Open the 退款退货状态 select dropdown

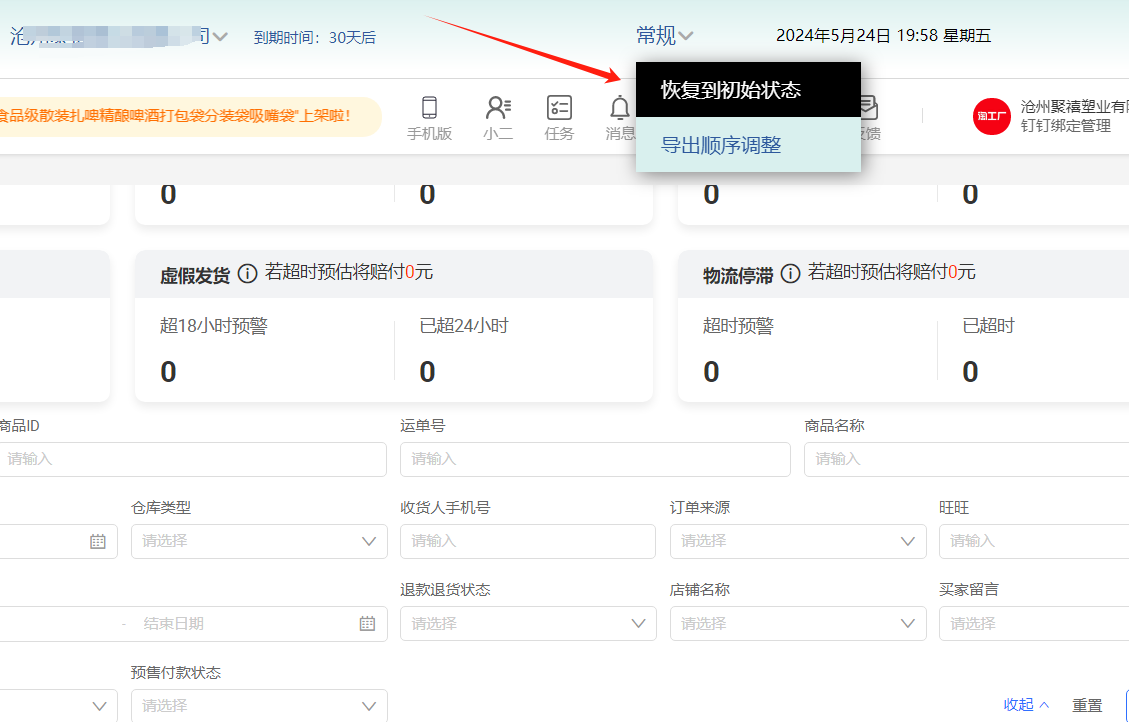coord(528,623)
